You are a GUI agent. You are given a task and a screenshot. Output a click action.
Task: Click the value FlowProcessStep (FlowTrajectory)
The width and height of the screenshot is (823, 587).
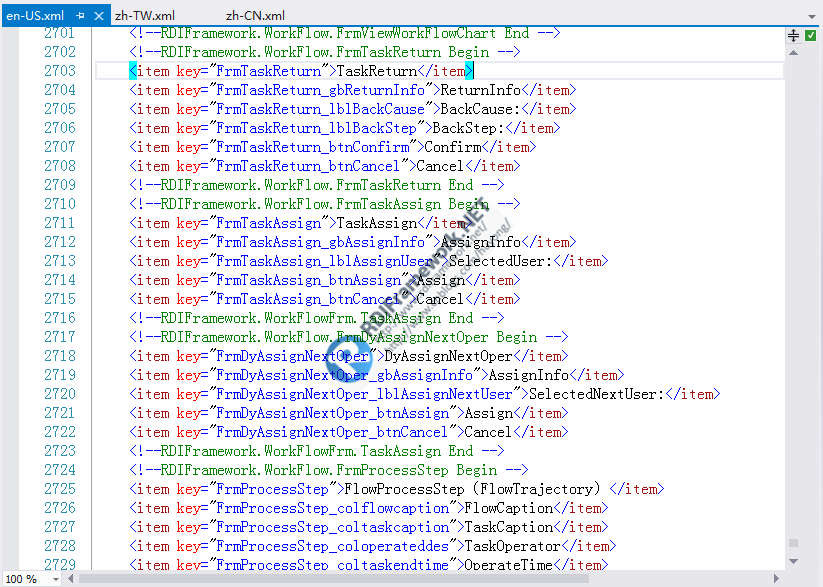472,489
